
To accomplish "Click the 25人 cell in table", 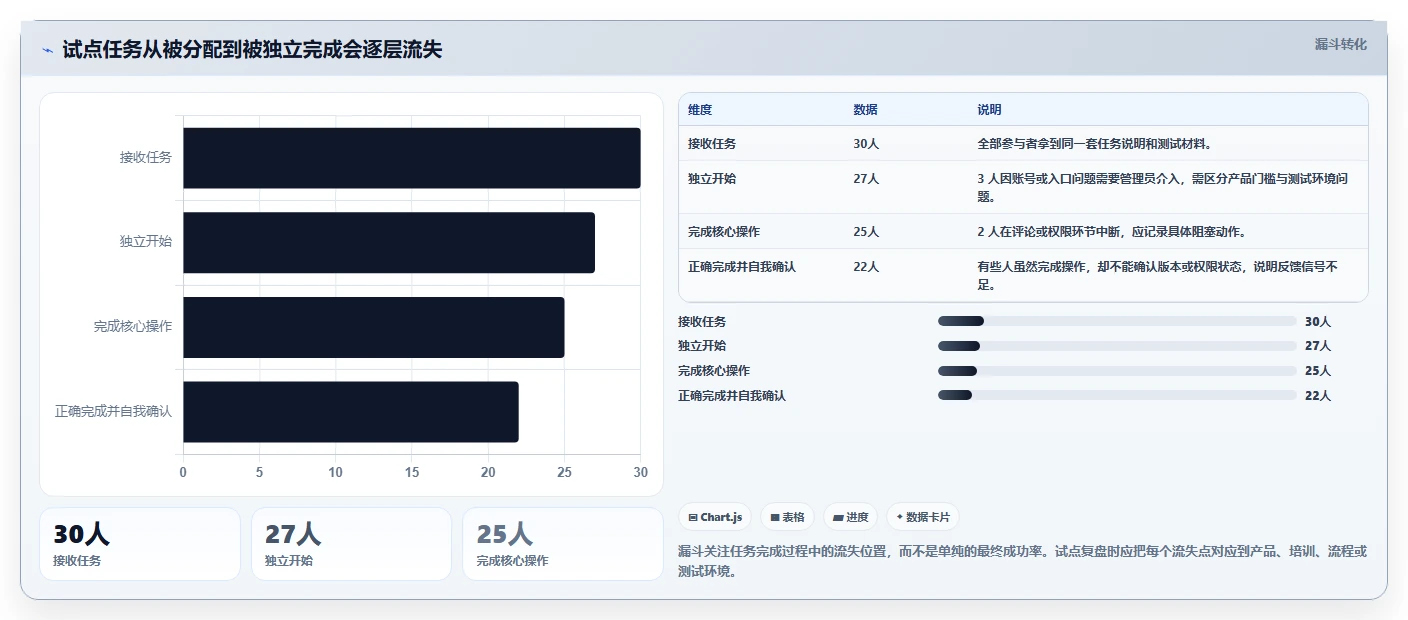I will (x=866, y=232).
